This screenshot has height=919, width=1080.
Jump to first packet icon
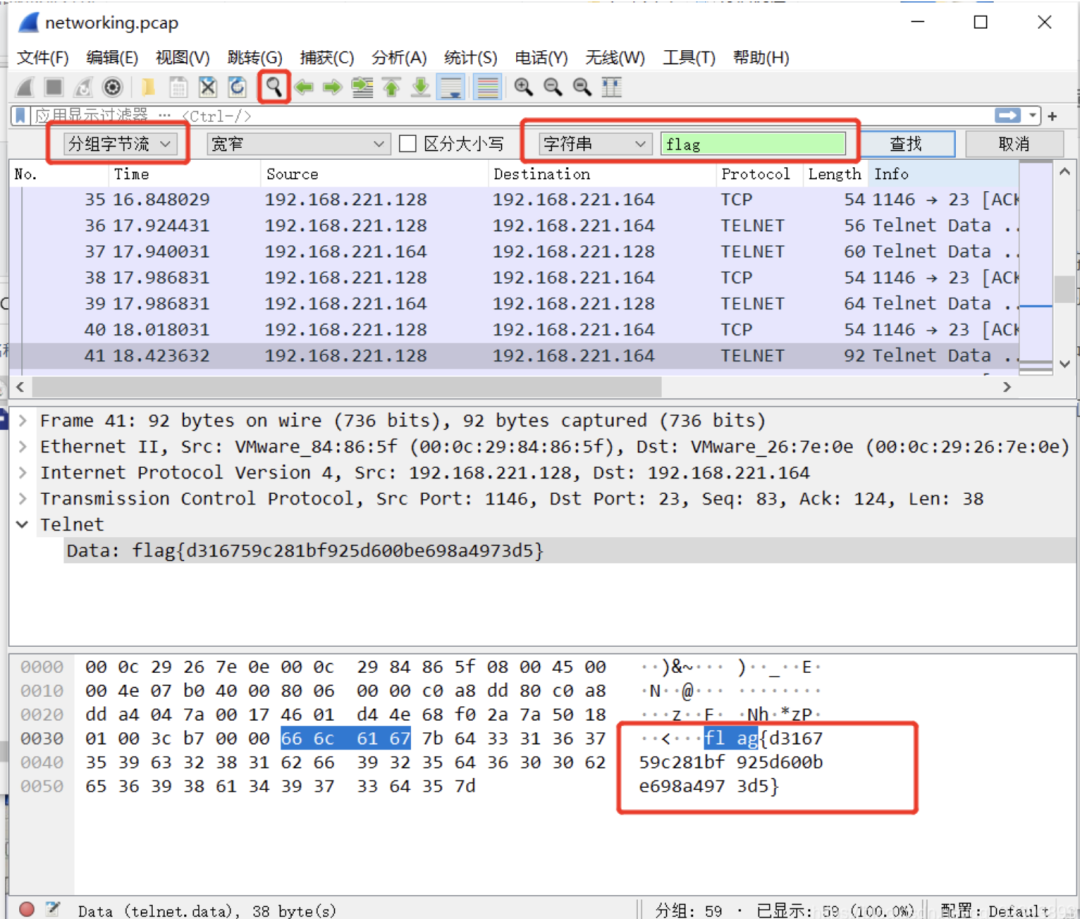[x=391, y=87]
